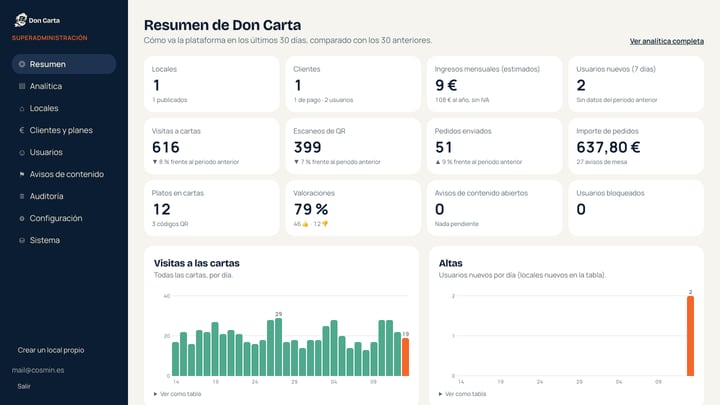Select the Sistema menu item

[64, 241]
